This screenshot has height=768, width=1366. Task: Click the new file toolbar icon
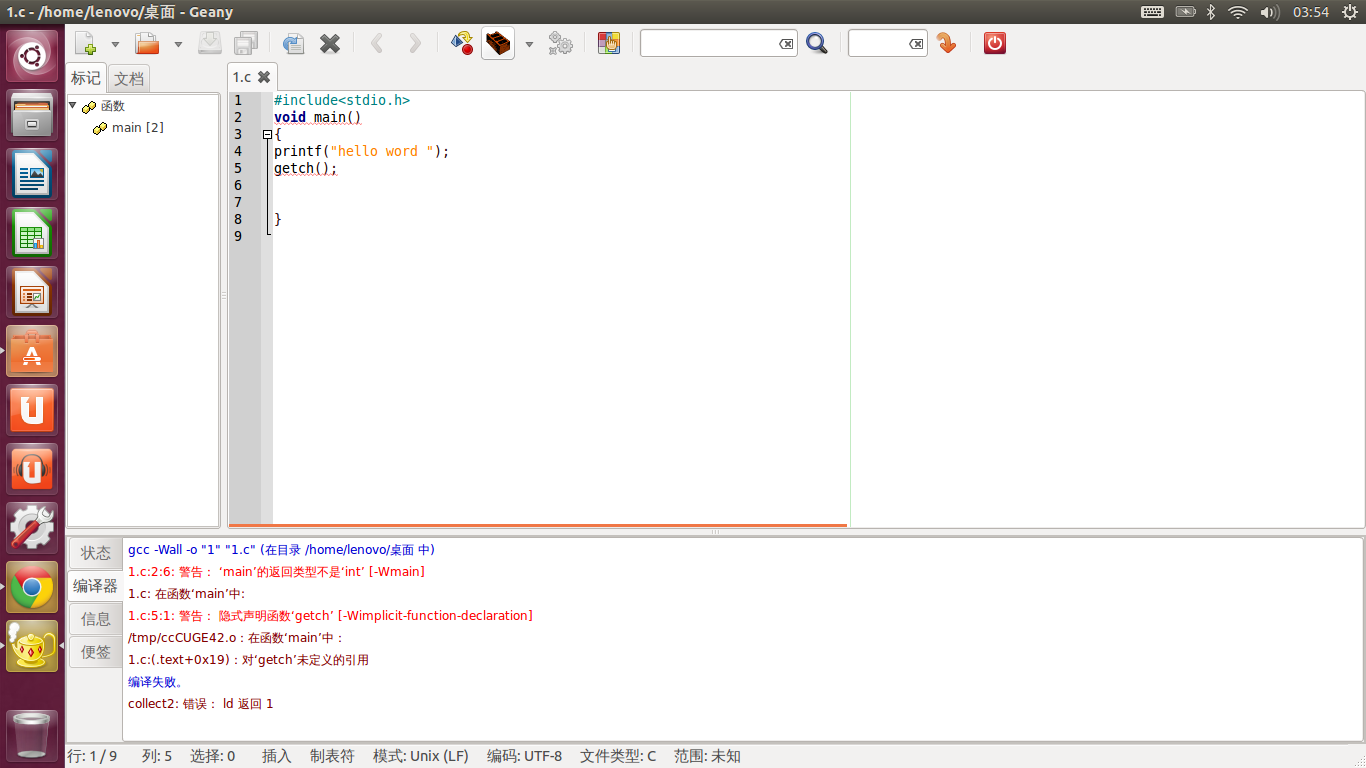pos(86,44)
